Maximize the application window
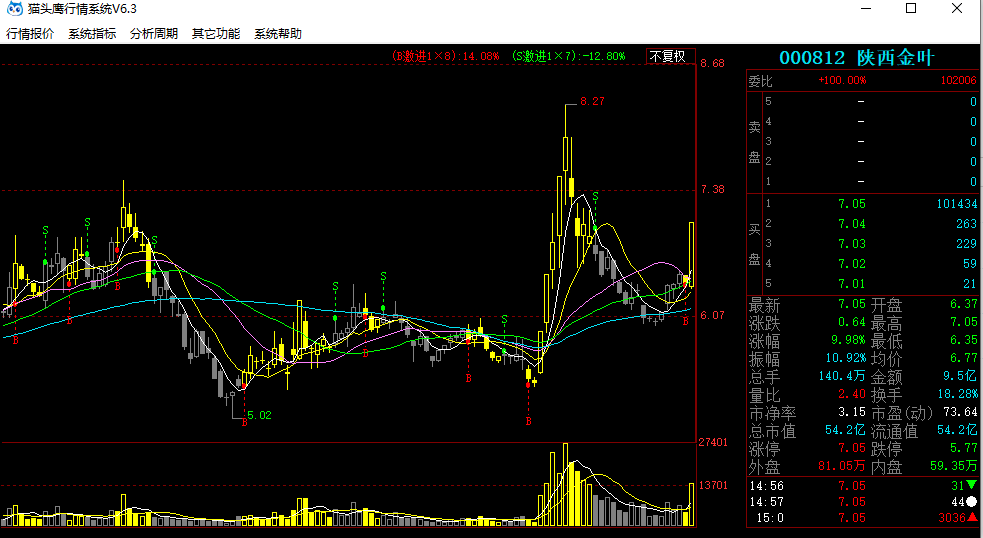Viewport: 983px width, 538px height. 911,9
